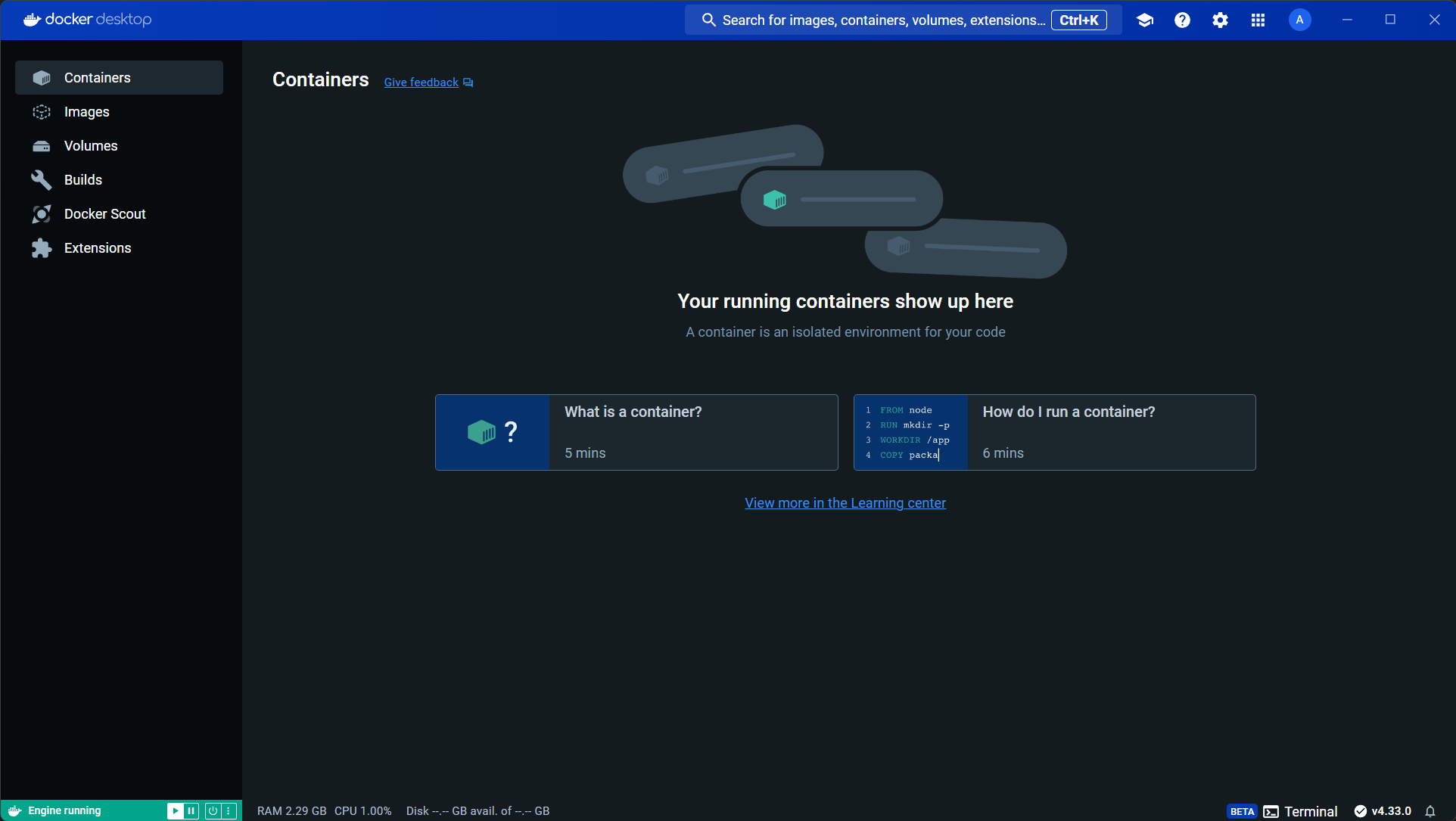Open the Extensions section

coord(97,248)
